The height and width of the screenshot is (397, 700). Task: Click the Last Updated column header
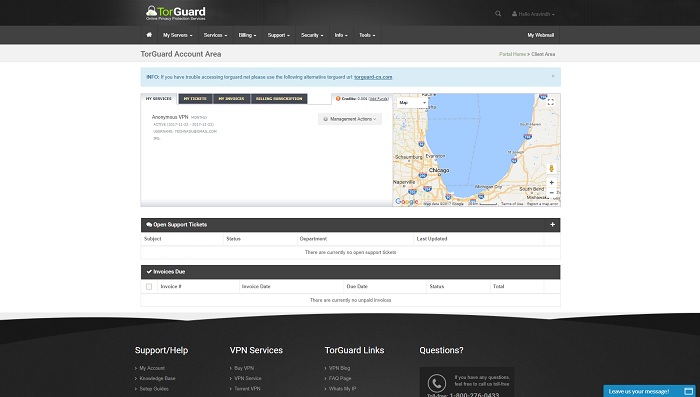pyautogui.click(x=432, y=239)
